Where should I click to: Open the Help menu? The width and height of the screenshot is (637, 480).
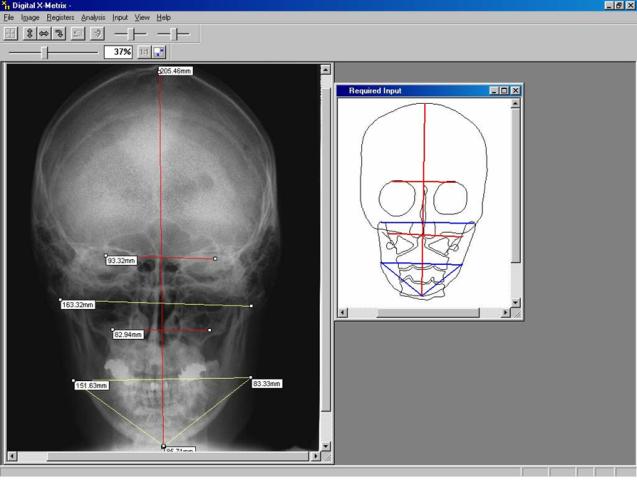(x=163, y=17)
